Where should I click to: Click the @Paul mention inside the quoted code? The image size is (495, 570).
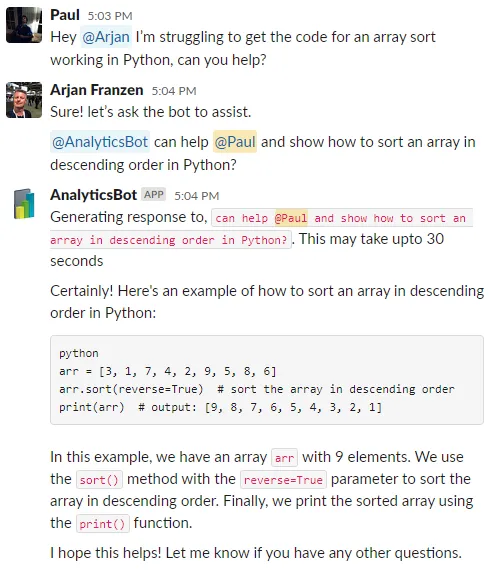pos(291,218)
